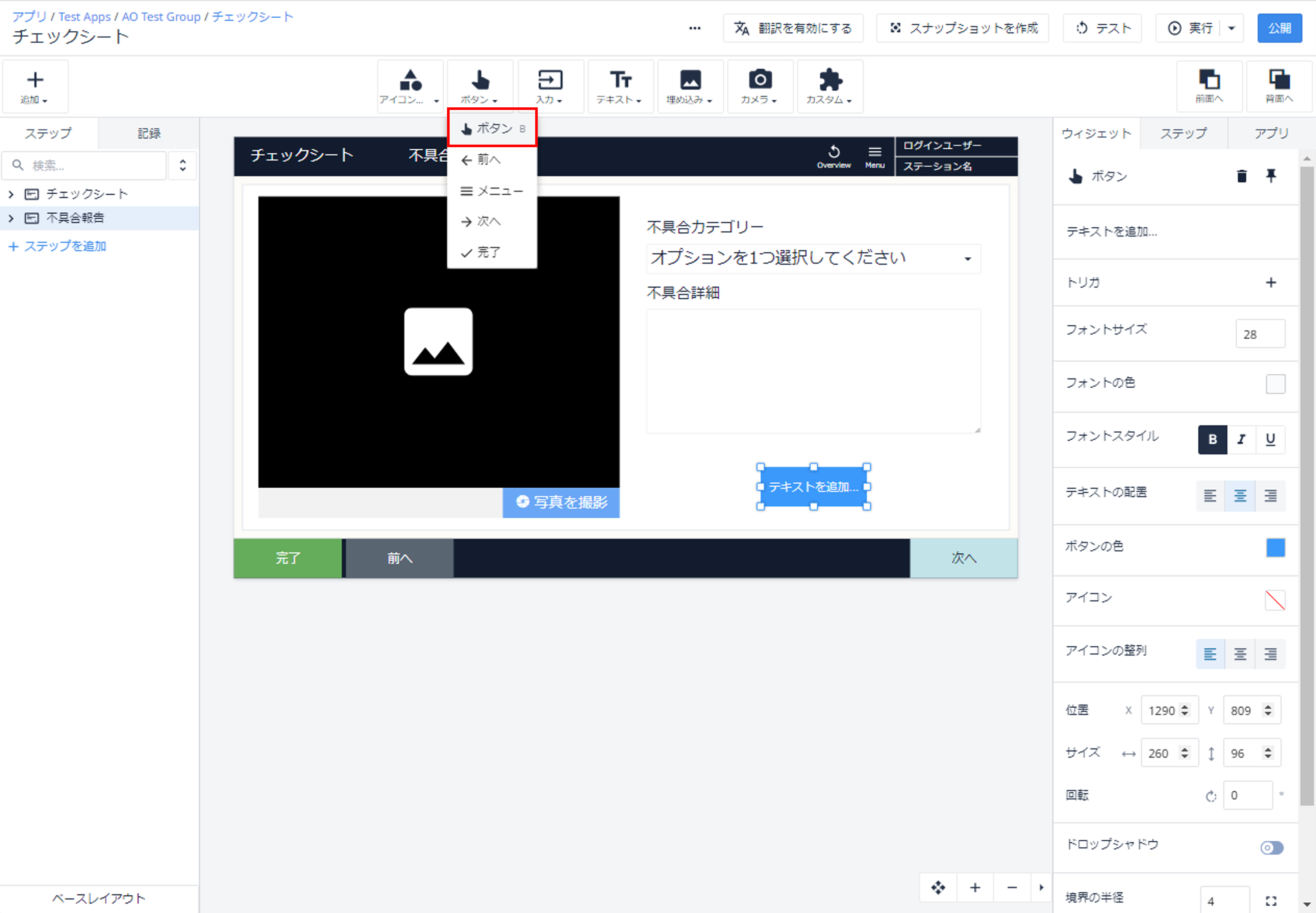Screen dimensions: 1316x913
Task: Click the 背面へ send backward icon
Action: pos(1279,86)
